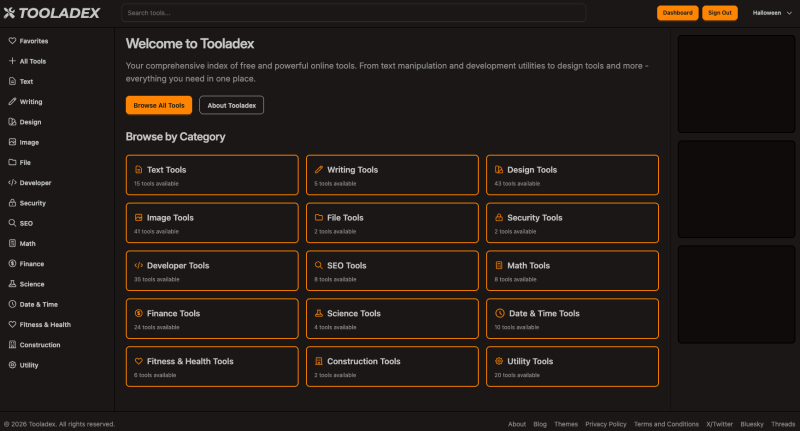This screenshot has width=800, height=431.
Task: Open the Halloween theme dropdown
Action: tap(772, 13)
